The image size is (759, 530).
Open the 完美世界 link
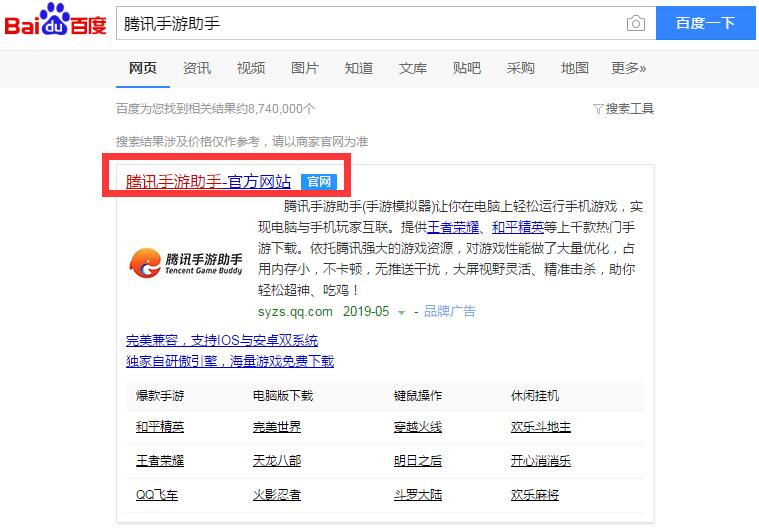click(x=277, y=427)
